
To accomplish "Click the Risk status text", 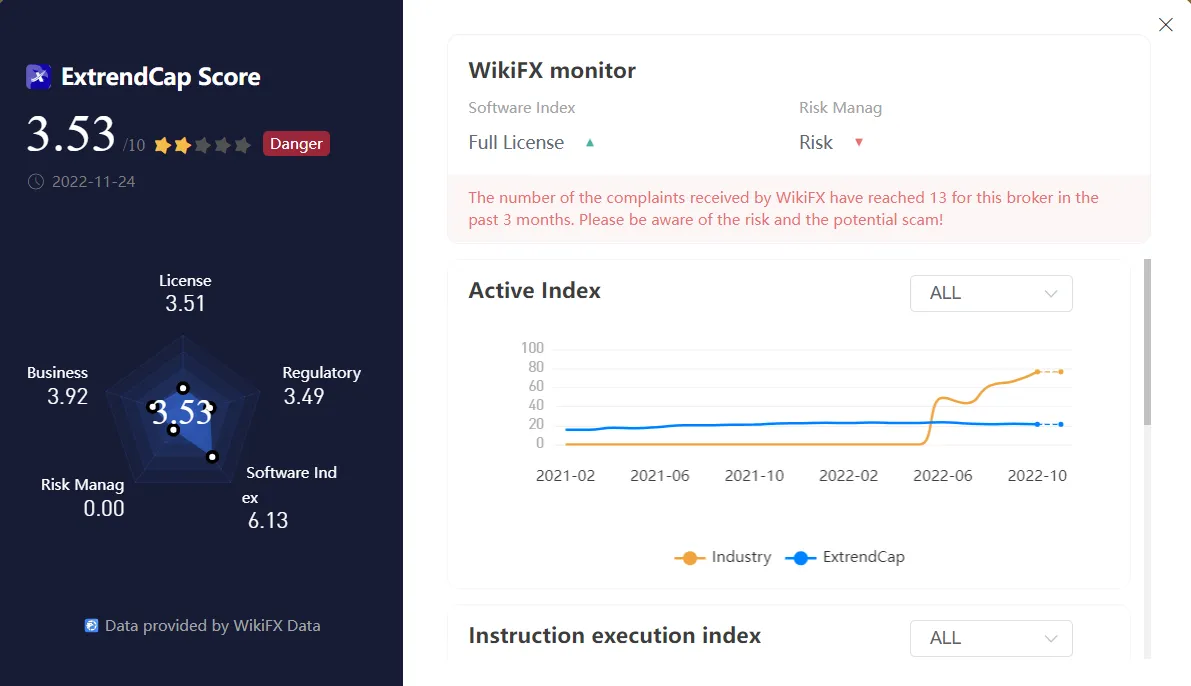I will [816, 143].
